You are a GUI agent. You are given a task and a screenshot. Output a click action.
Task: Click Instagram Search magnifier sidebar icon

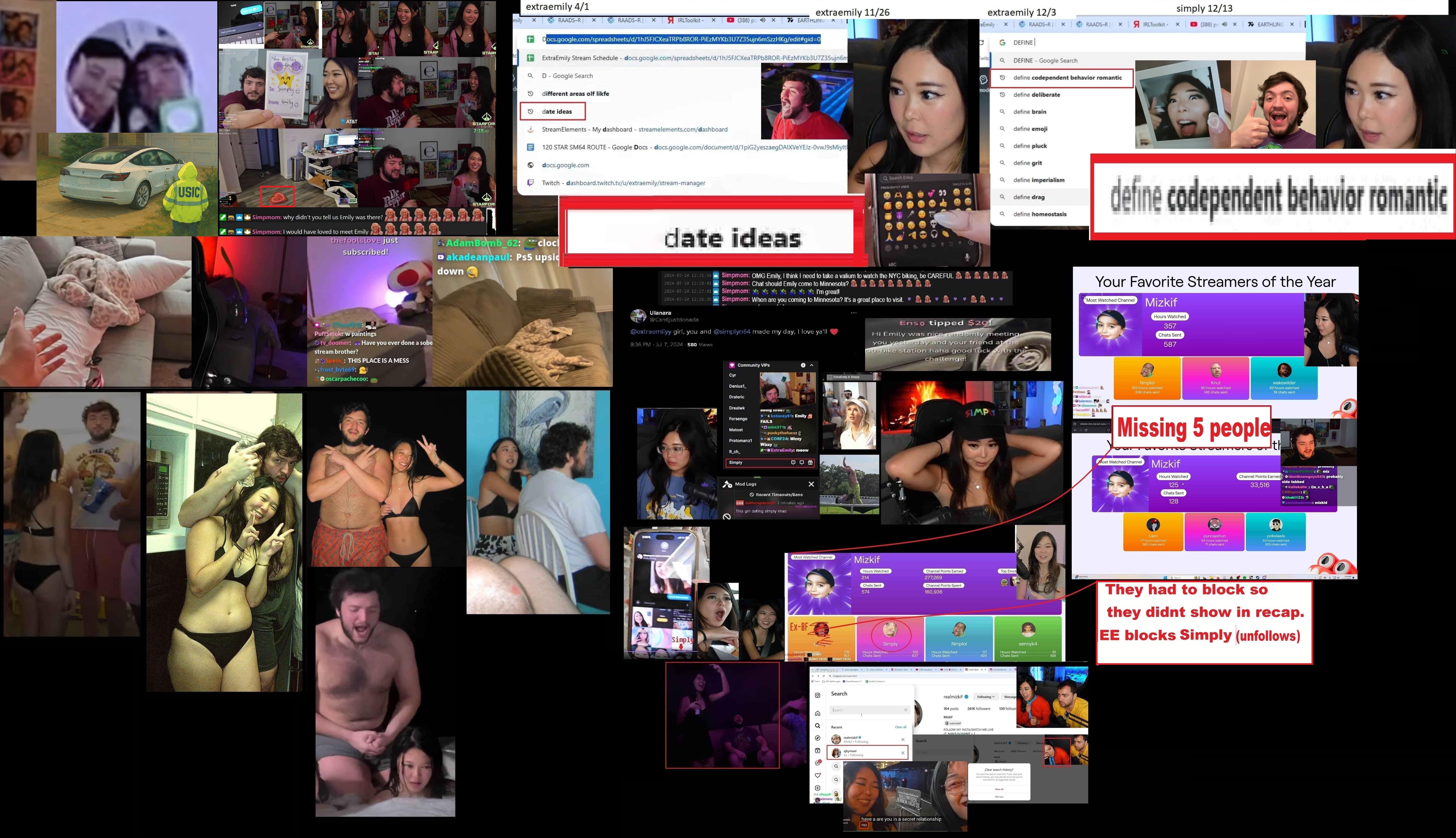point(818,726)
